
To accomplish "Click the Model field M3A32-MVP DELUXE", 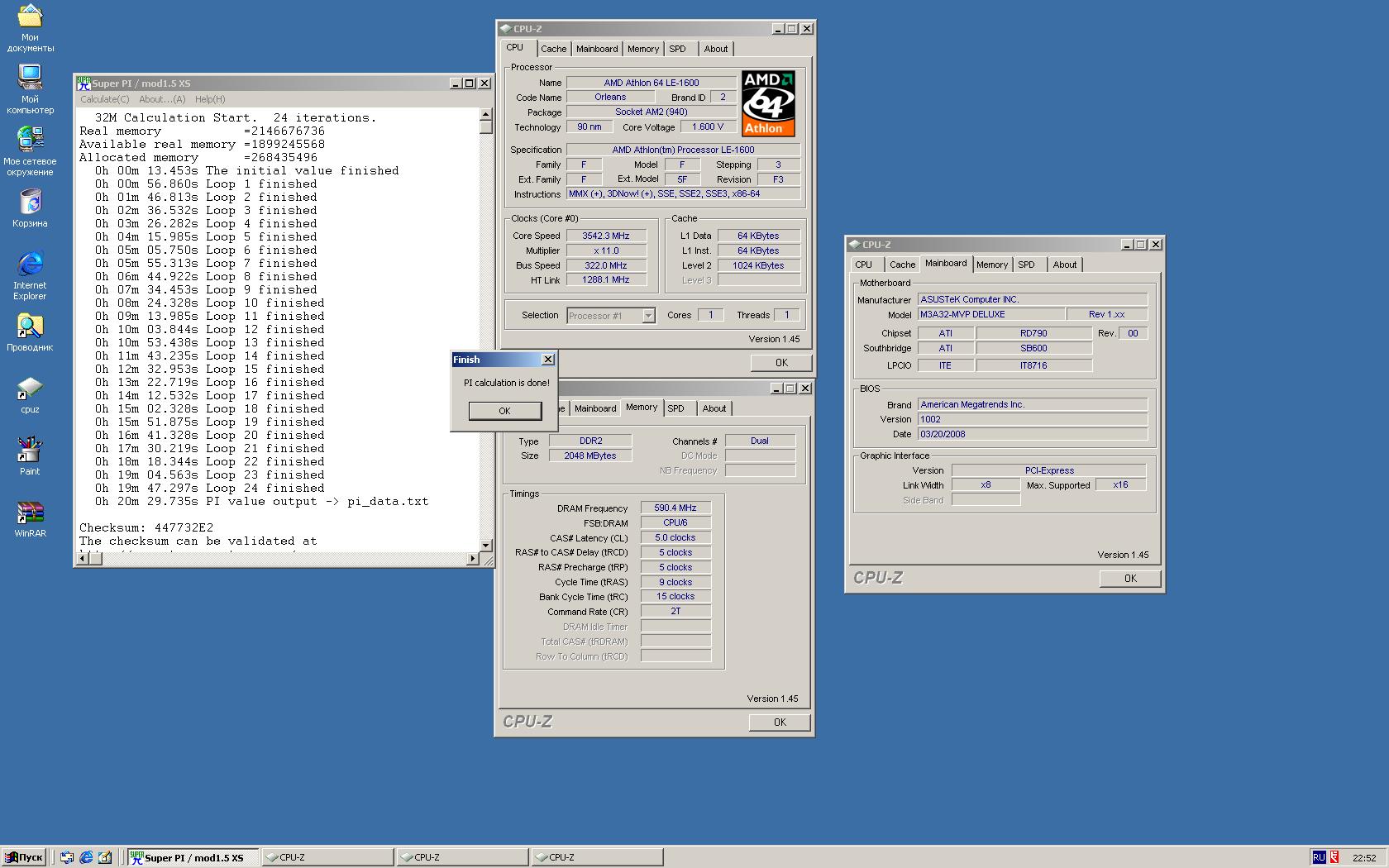I will click(x=991, y=314).
